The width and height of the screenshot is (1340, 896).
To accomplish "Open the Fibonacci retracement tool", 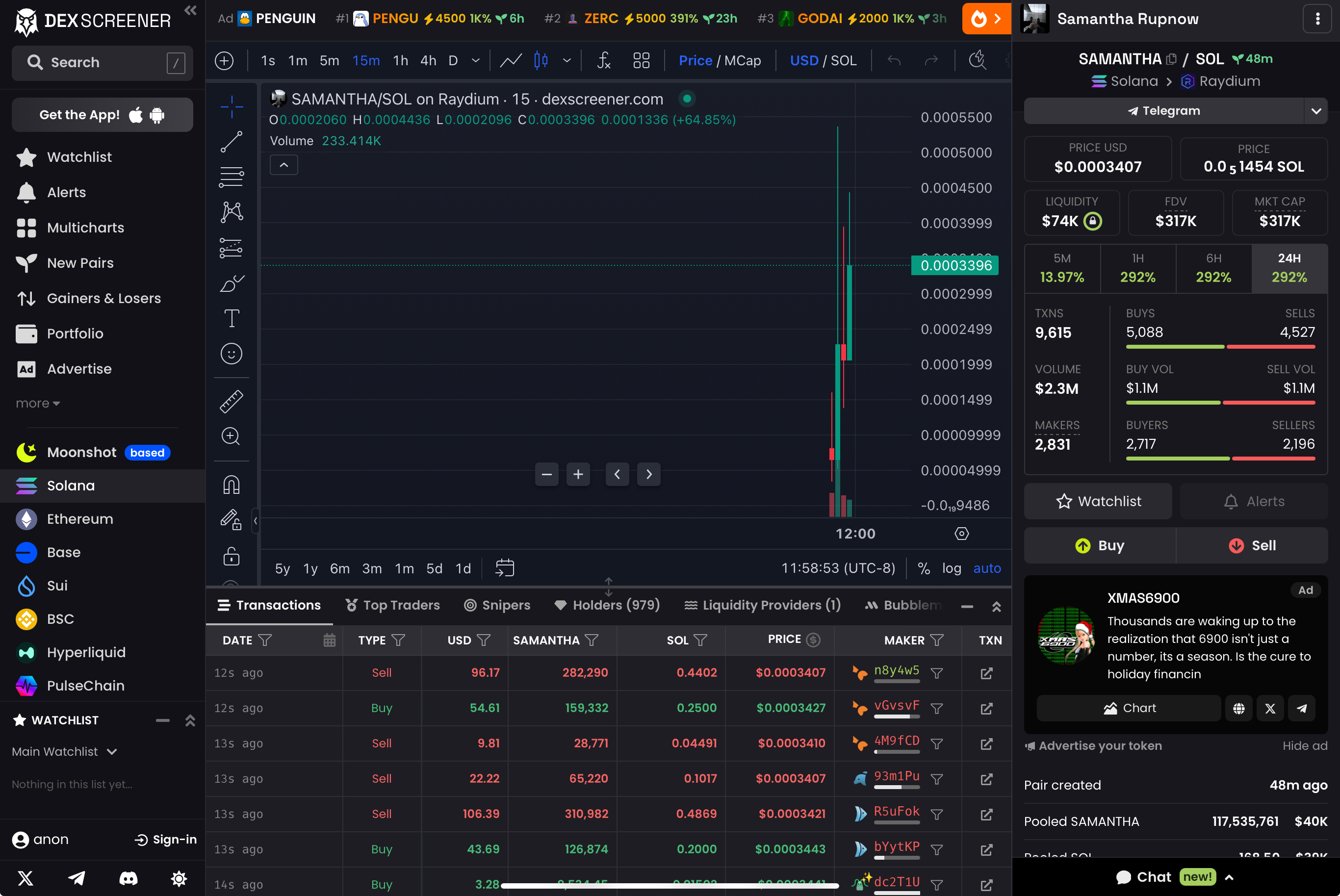I will pyautogui.click(x=232, y=177).
